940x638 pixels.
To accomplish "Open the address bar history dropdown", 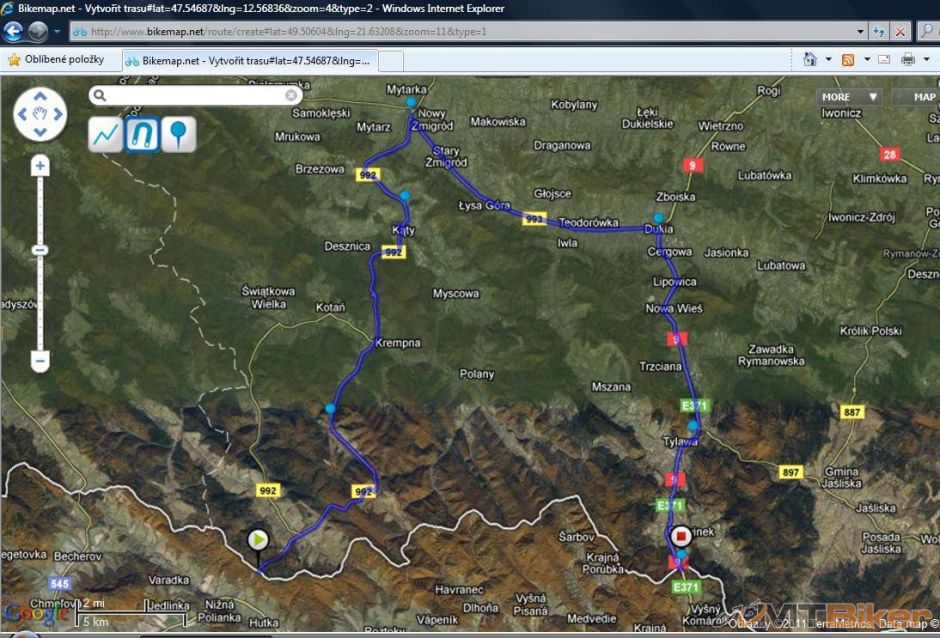I will (x=861, y=31).
